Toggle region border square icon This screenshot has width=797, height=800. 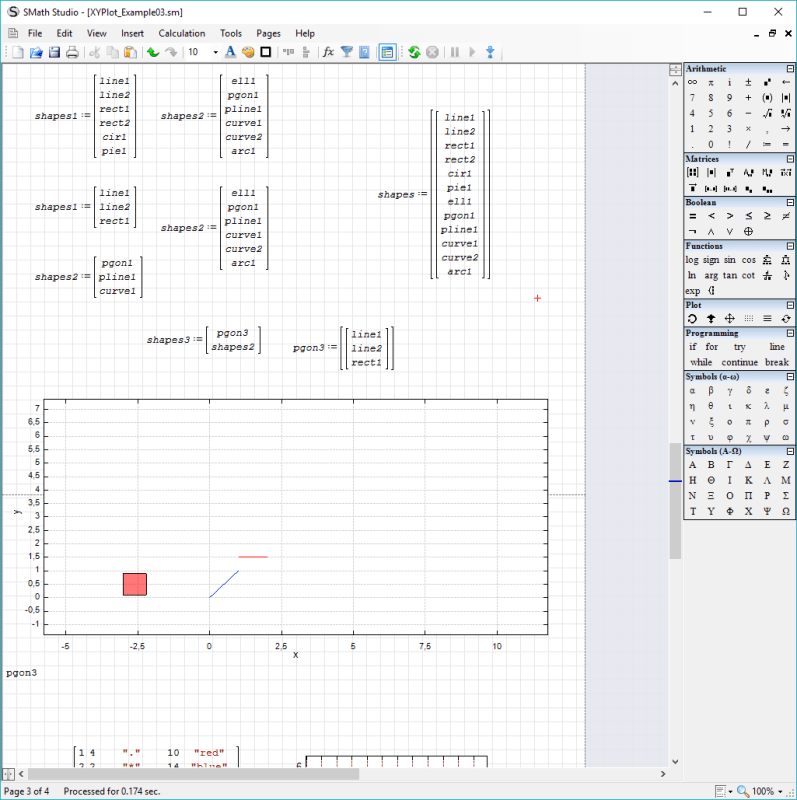click(266, 52)
